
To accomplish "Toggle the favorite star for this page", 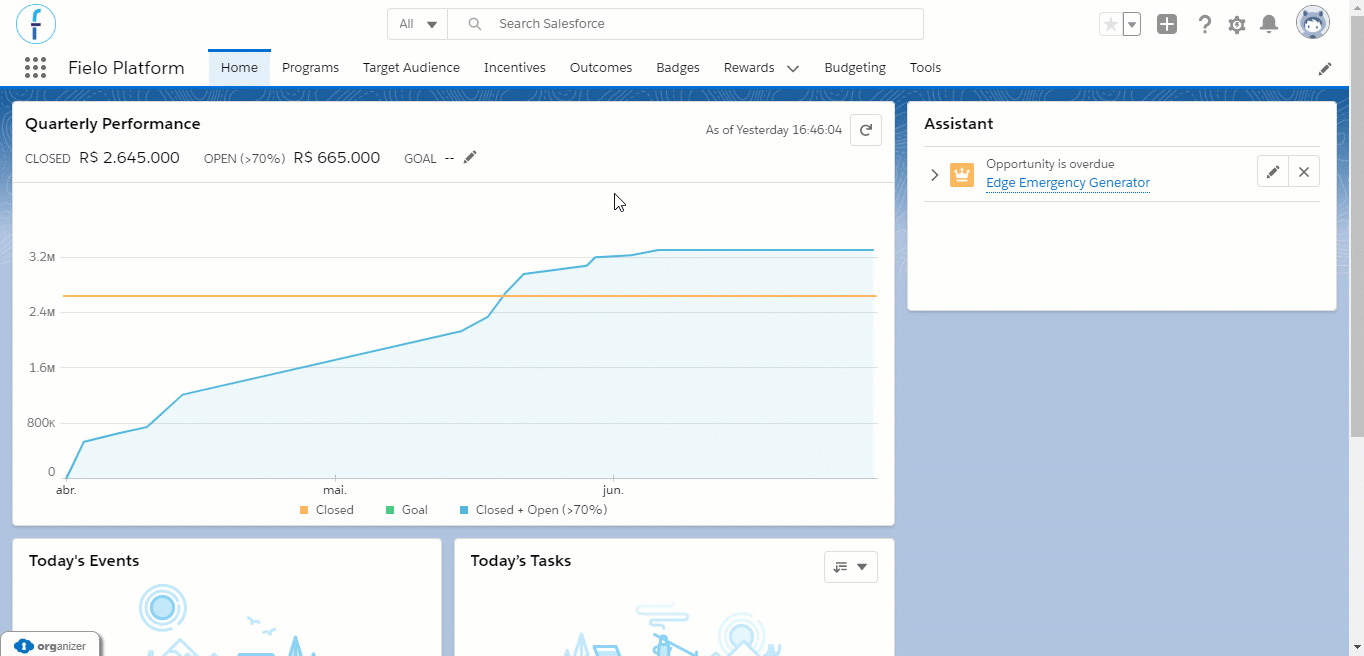I will [x=1110, y=24].
